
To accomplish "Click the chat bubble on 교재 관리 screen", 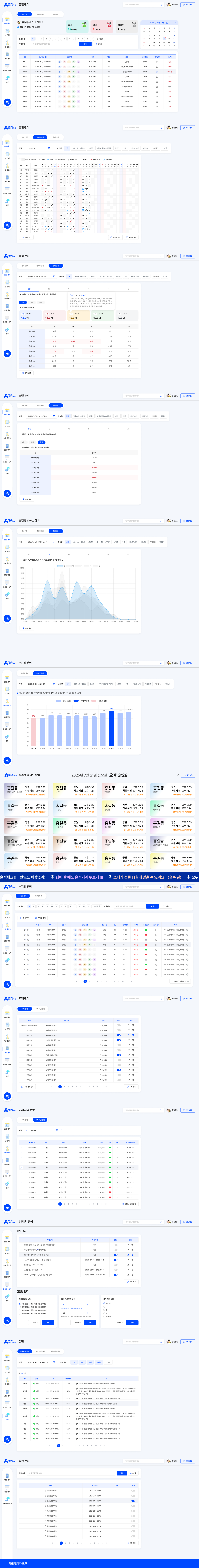I will (7, 1096).
